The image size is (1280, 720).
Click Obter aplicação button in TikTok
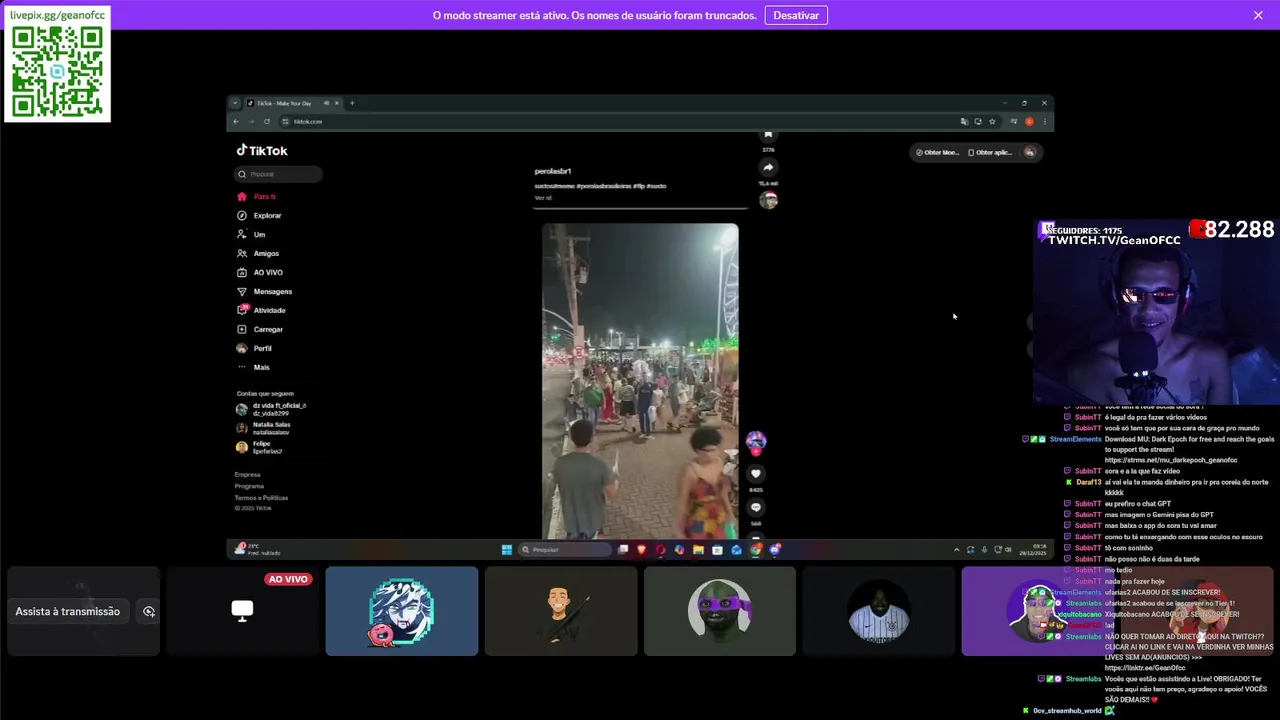pyautogui.click(x=990, y=152)
